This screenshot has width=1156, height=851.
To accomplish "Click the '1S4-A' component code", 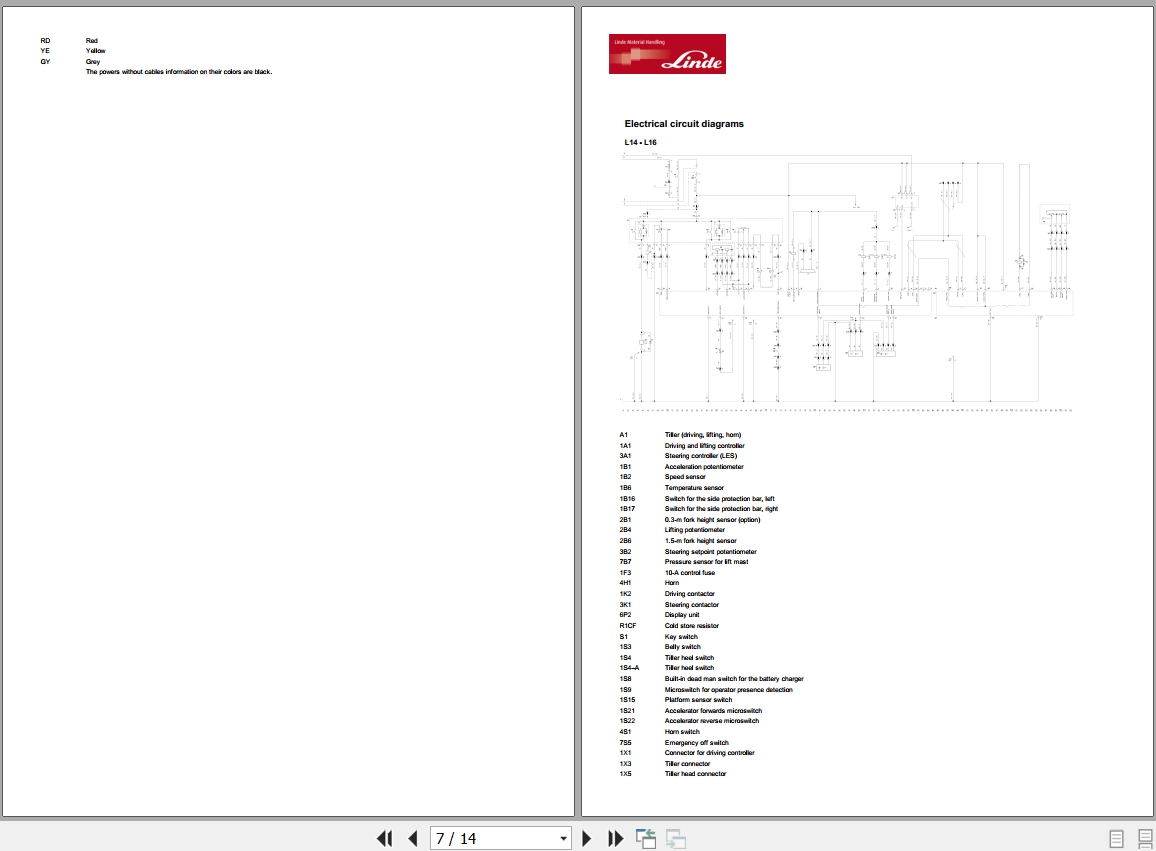I will pos(629,667).
